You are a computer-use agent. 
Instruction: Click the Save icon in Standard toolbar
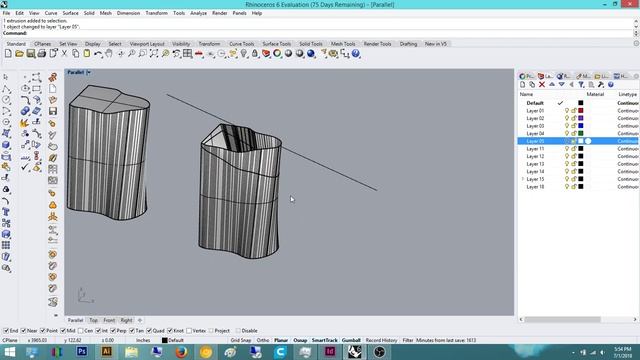point(31,53)
